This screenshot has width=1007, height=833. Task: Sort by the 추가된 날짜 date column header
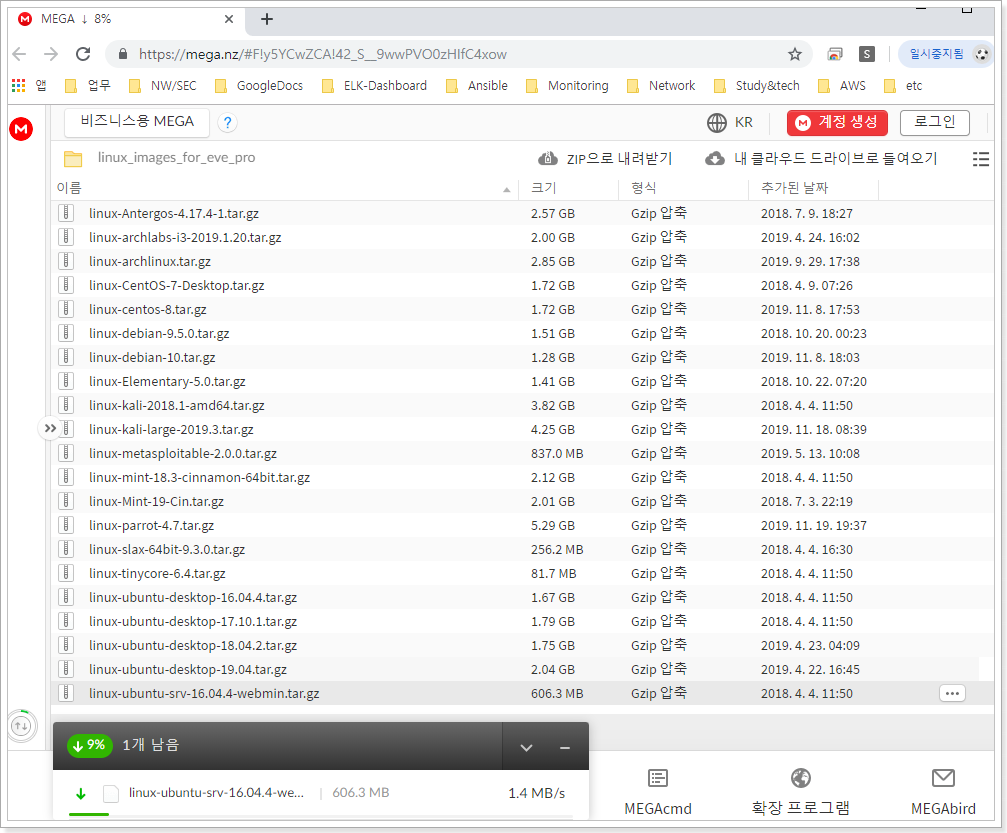pyautogui.click(x=794, y=188)
